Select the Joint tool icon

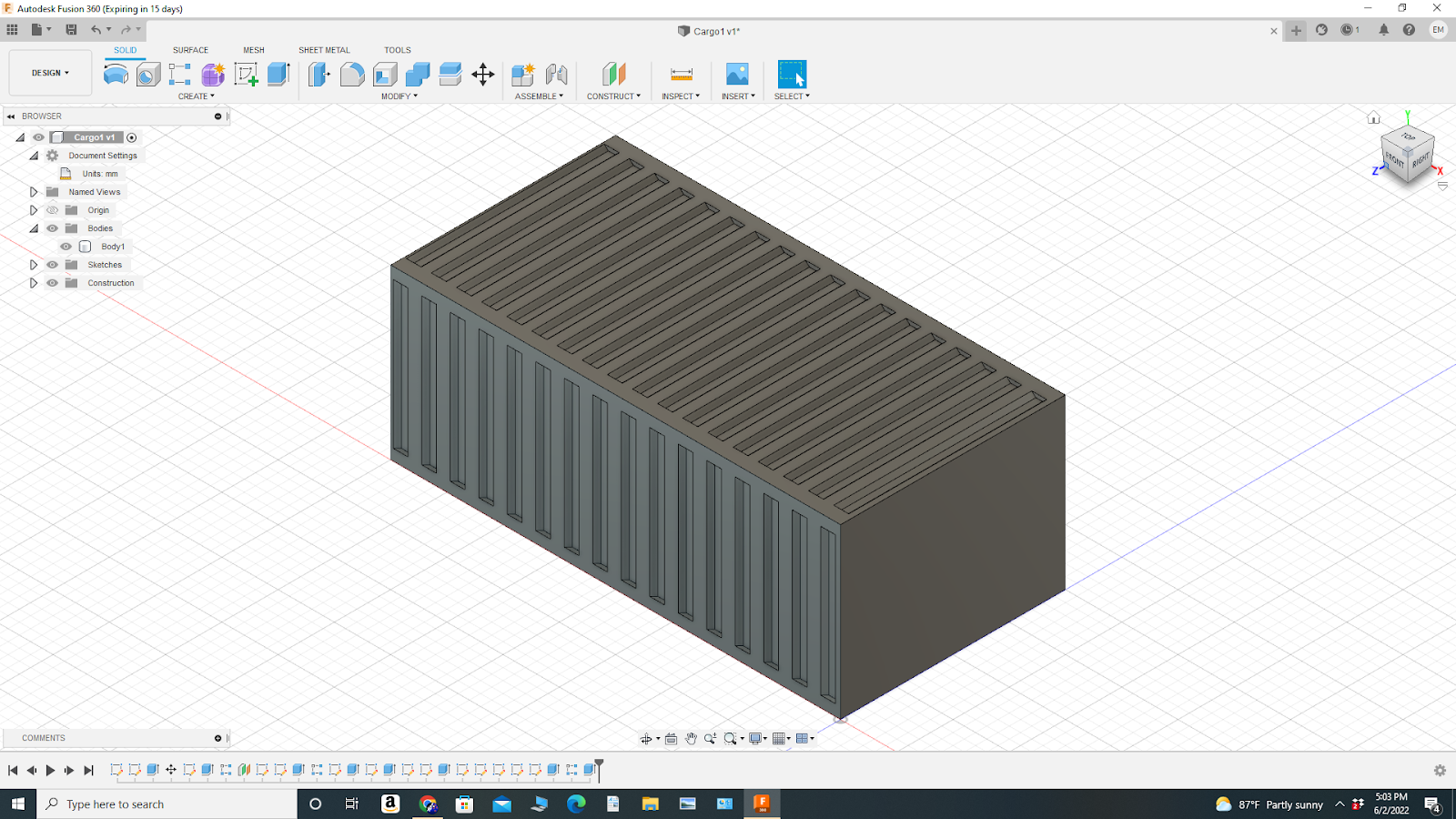click(556, 74)
